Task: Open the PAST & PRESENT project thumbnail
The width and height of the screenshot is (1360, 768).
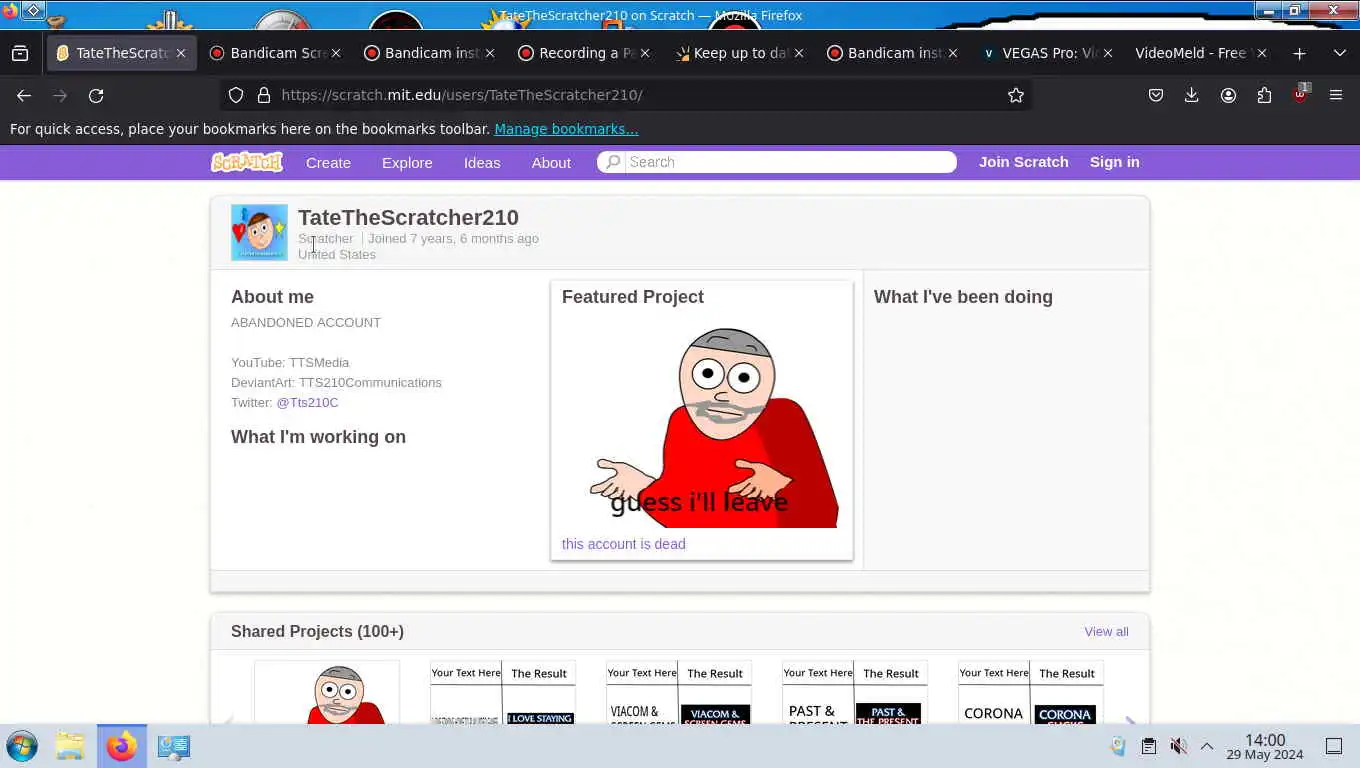Action: click(854, 692)
